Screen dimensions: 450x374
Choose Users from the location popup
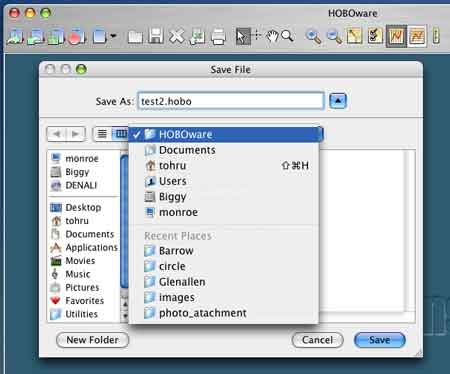tap(224, 181)
